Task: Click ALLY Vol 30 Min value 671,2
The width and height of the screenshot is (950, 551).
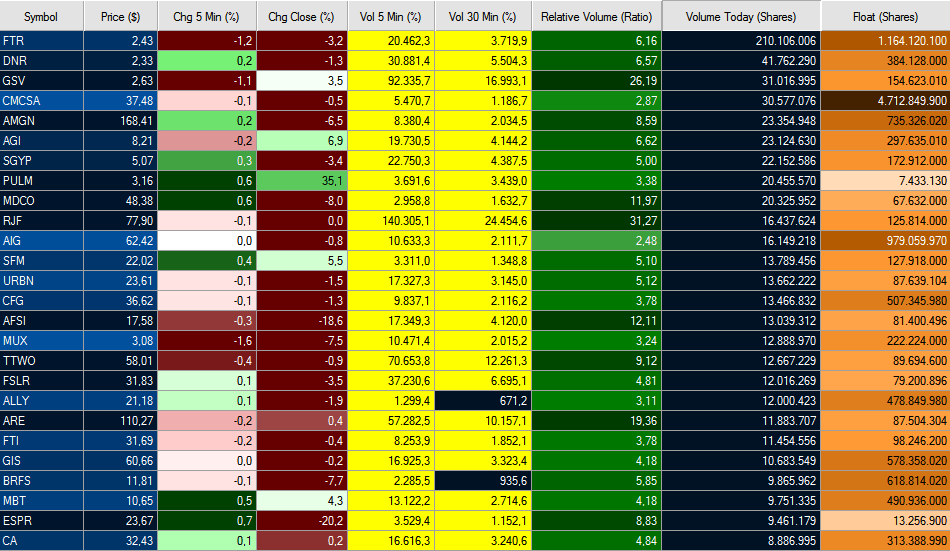Action: [x=483, y=401]
